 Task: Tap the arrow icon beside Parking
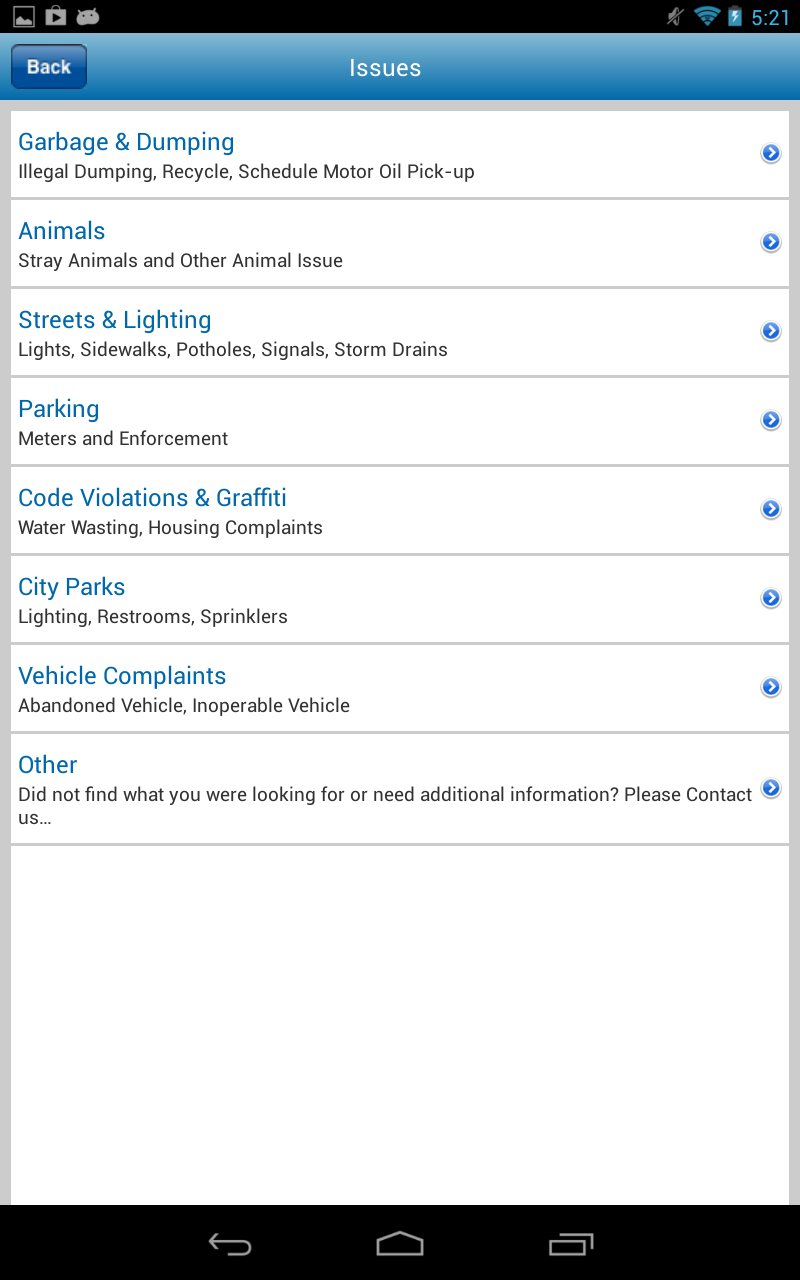770,420
